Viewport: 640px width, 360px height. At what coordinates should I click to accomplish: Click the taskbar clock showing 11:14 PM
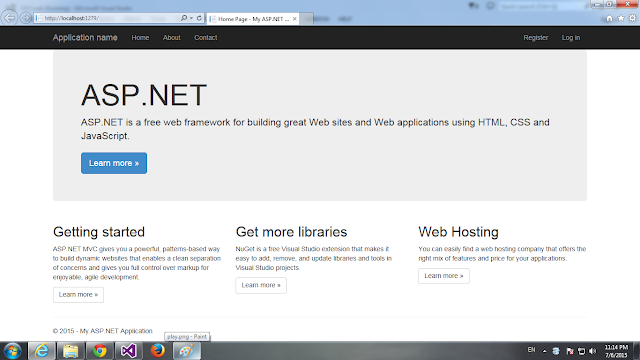616,351
